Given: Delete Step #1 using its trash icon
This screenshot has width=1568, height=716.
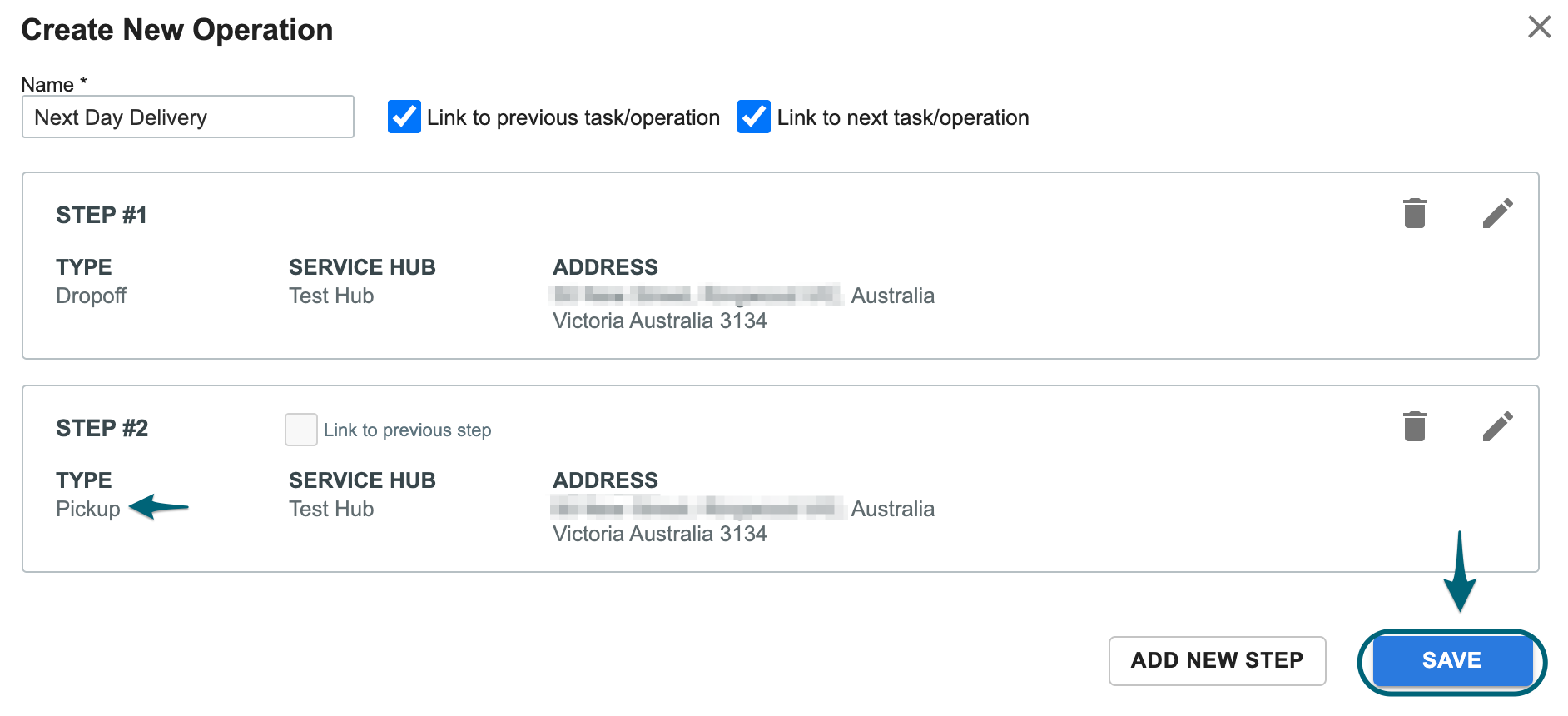Looking at the screenshot, I should pyautogui.click(x=1415, y=213).
